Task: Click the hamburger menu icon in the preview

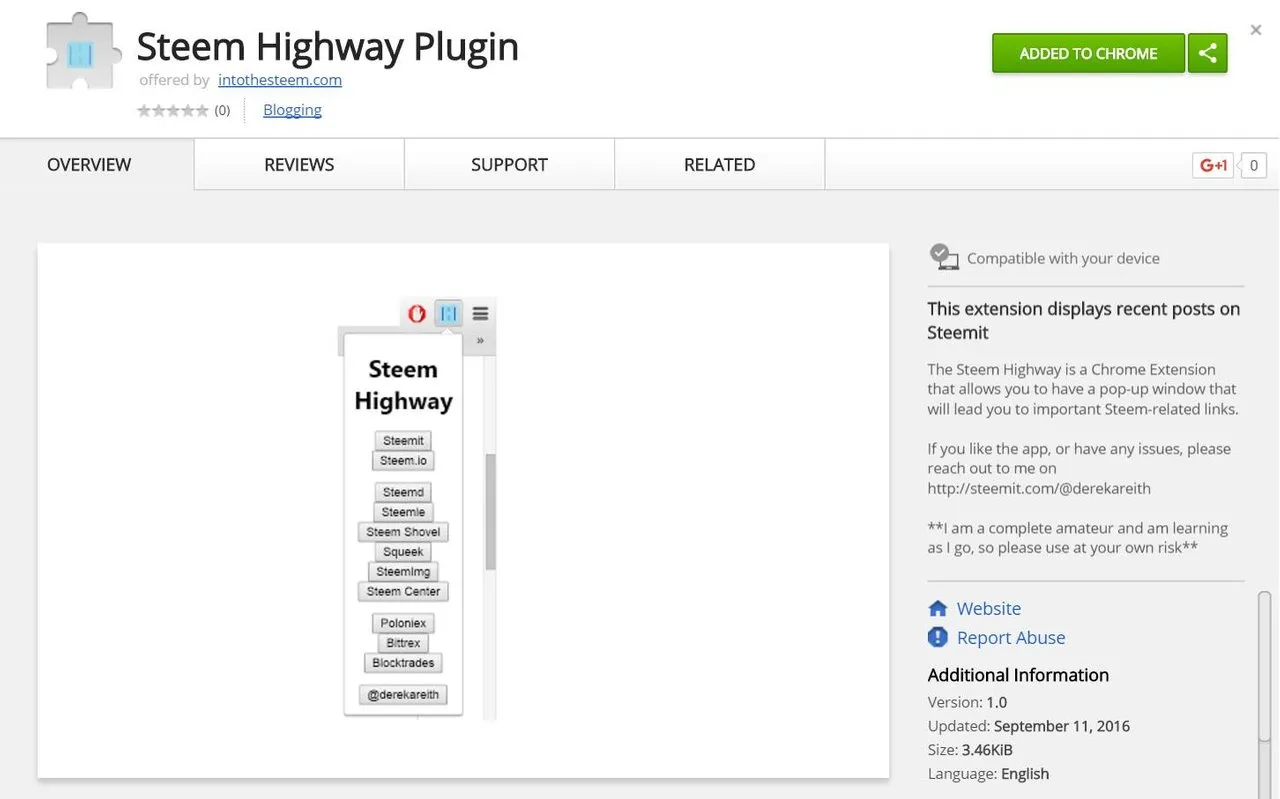Action: coord(480,314)
